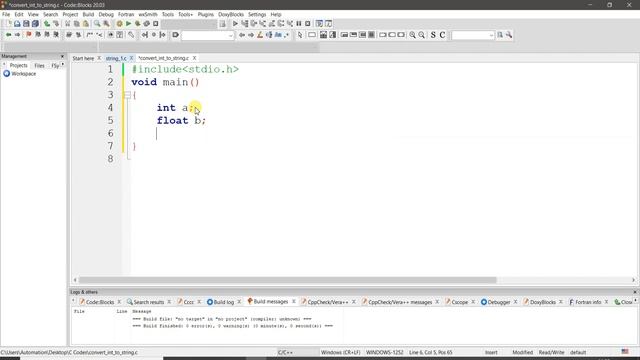Open the File menu
640x360 pixels.
[x=6, y=14]
